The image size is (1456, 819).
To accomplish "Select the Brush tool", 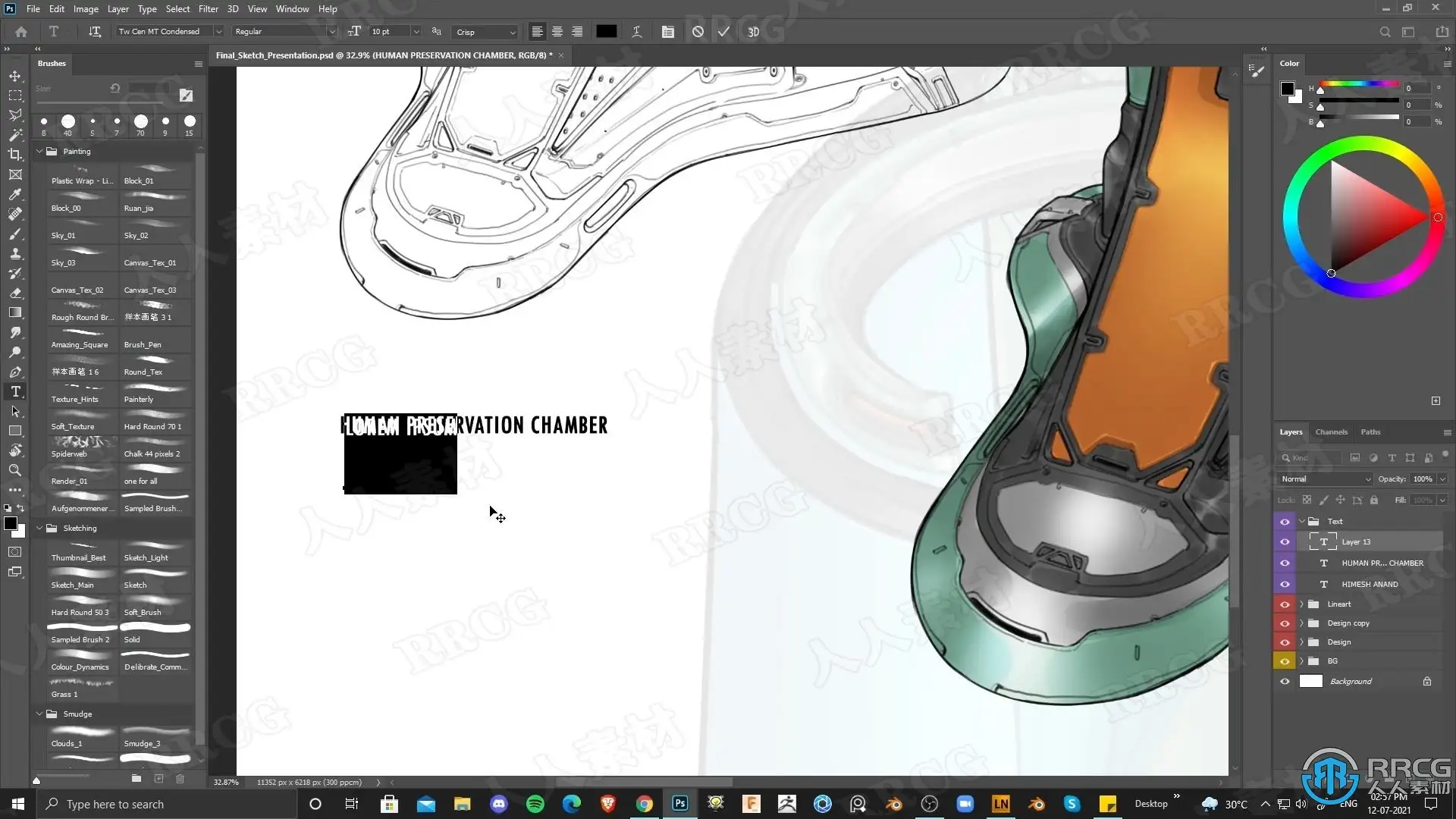I will [x=15, y=234].
